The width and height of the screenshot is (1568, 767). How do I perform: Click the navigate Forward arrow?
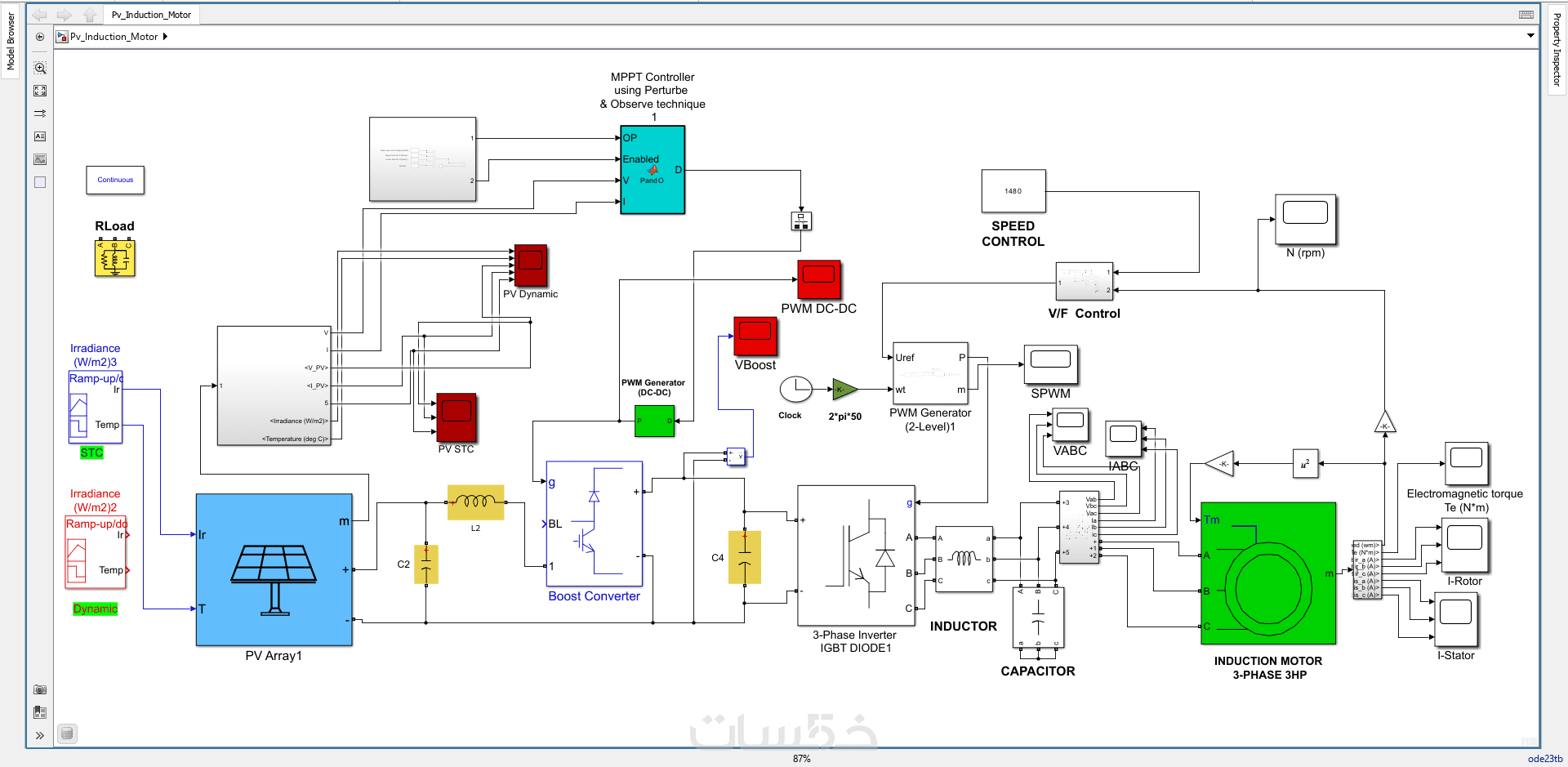(65, 15)
